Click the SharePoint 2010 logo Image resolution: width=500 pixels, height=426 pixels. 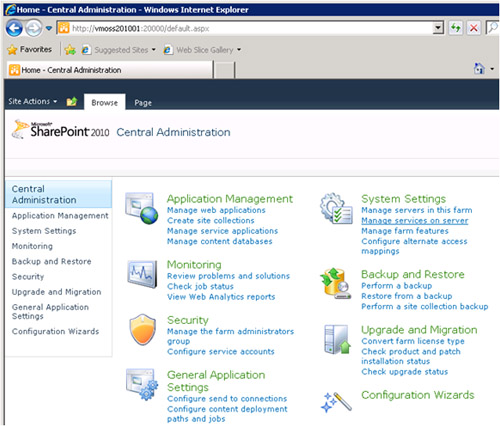tap(60, 129)
